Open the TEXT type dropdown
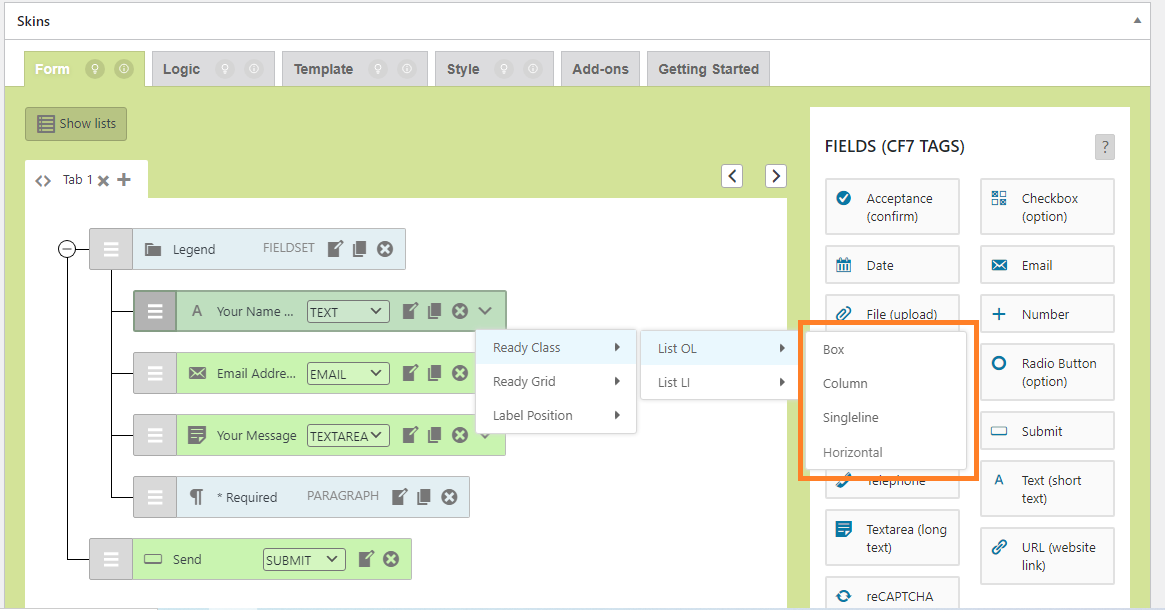Screen dimensions: 1165x610 coord(348,312)
